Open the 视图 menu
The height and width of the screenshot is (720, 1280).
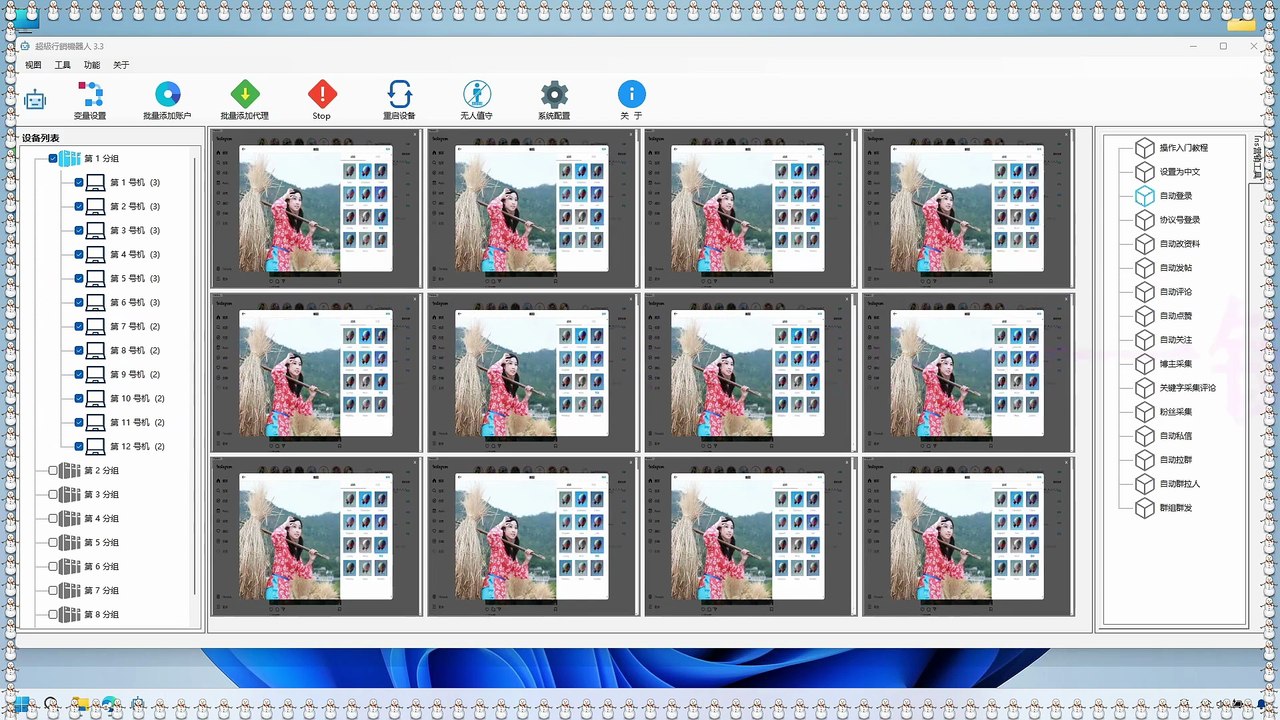coord(34,65)
